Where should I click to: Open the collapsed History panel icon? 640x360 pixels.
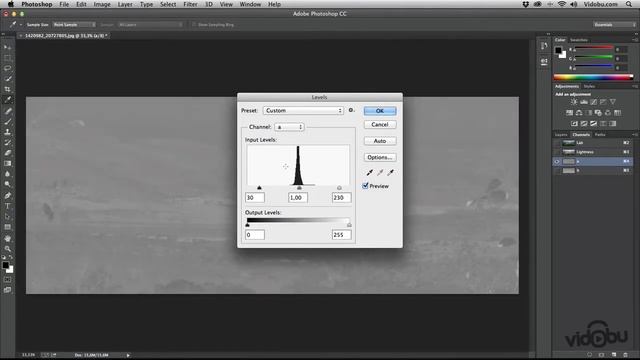tap(544, 46)
